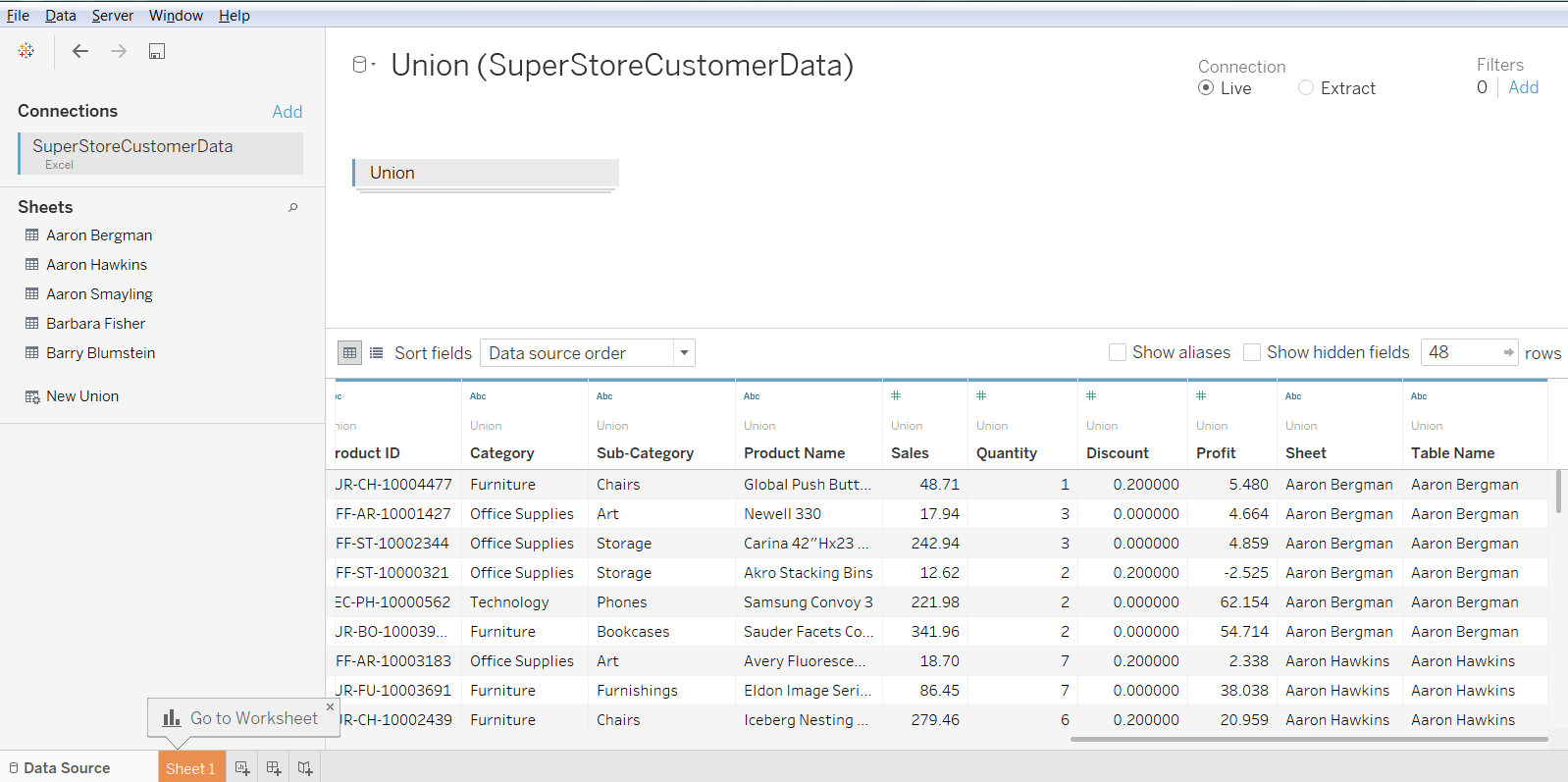
Task: Switch to metadata list view icon
Action: coord(377,352)
